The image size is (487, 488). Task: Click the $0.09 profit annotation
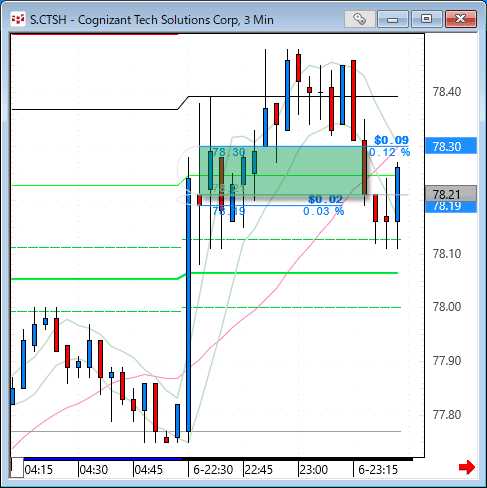pyautogui.click(x=391, y=140)
